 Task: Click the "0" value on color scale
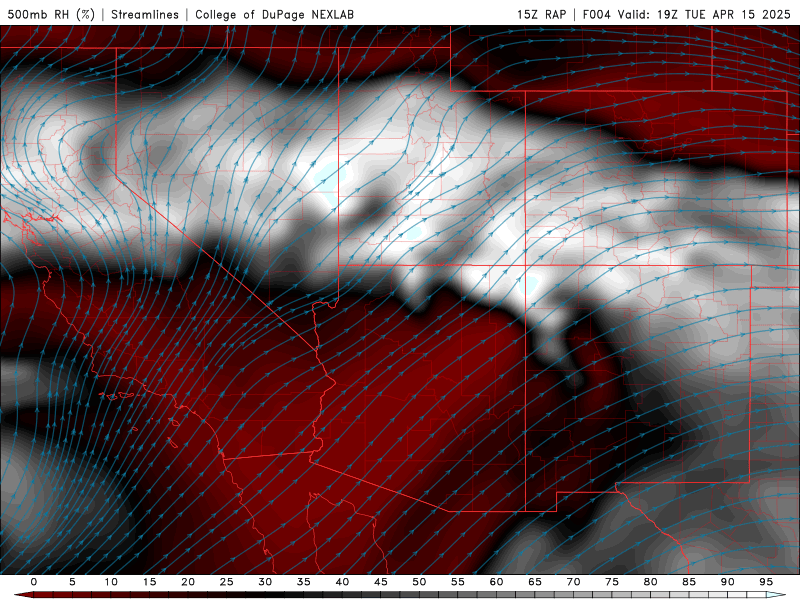(34, 582)
